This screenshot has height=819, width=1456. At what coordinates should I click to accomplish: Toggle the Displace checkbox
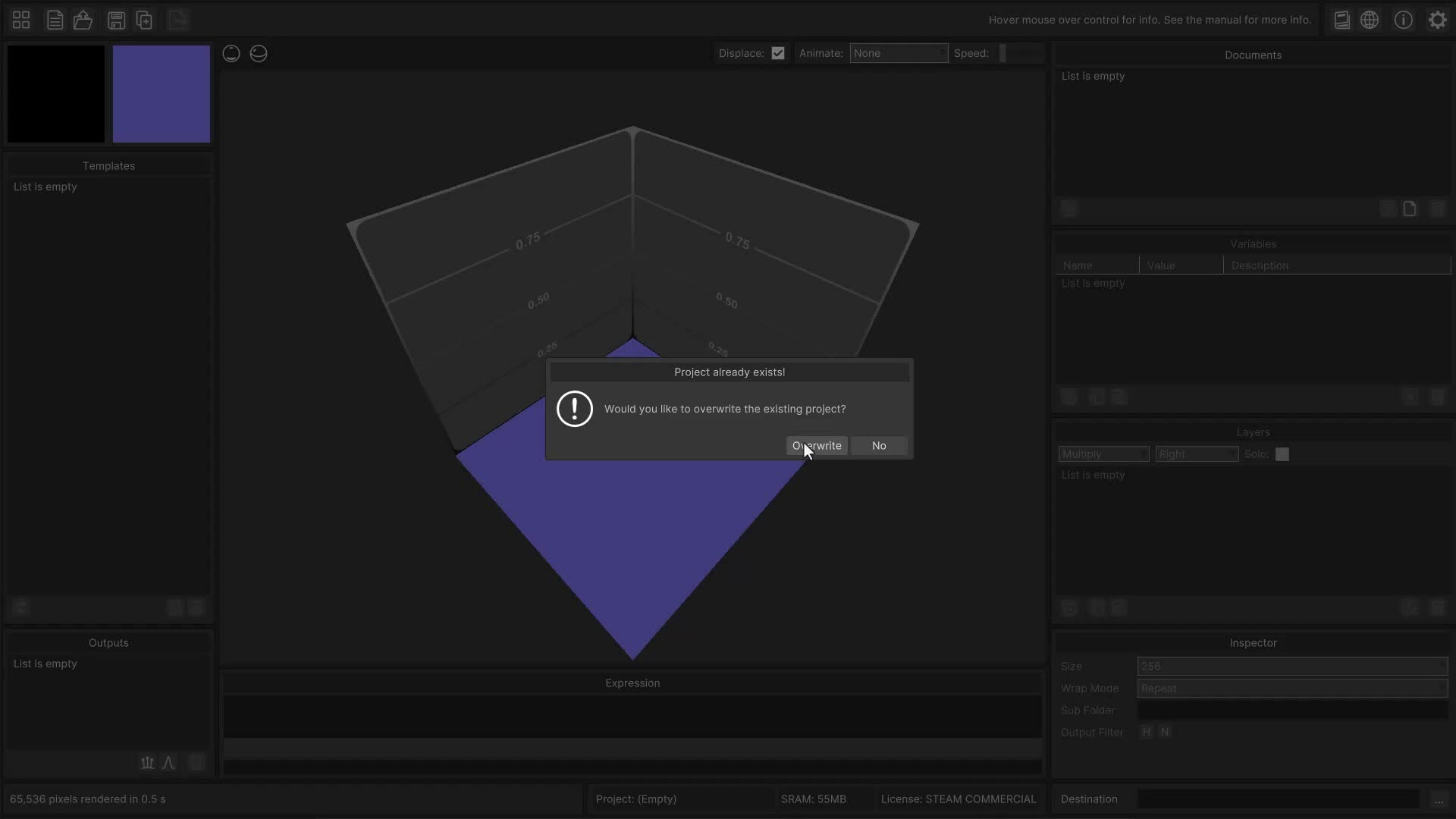pyautogui.click(x=777, y=53)
